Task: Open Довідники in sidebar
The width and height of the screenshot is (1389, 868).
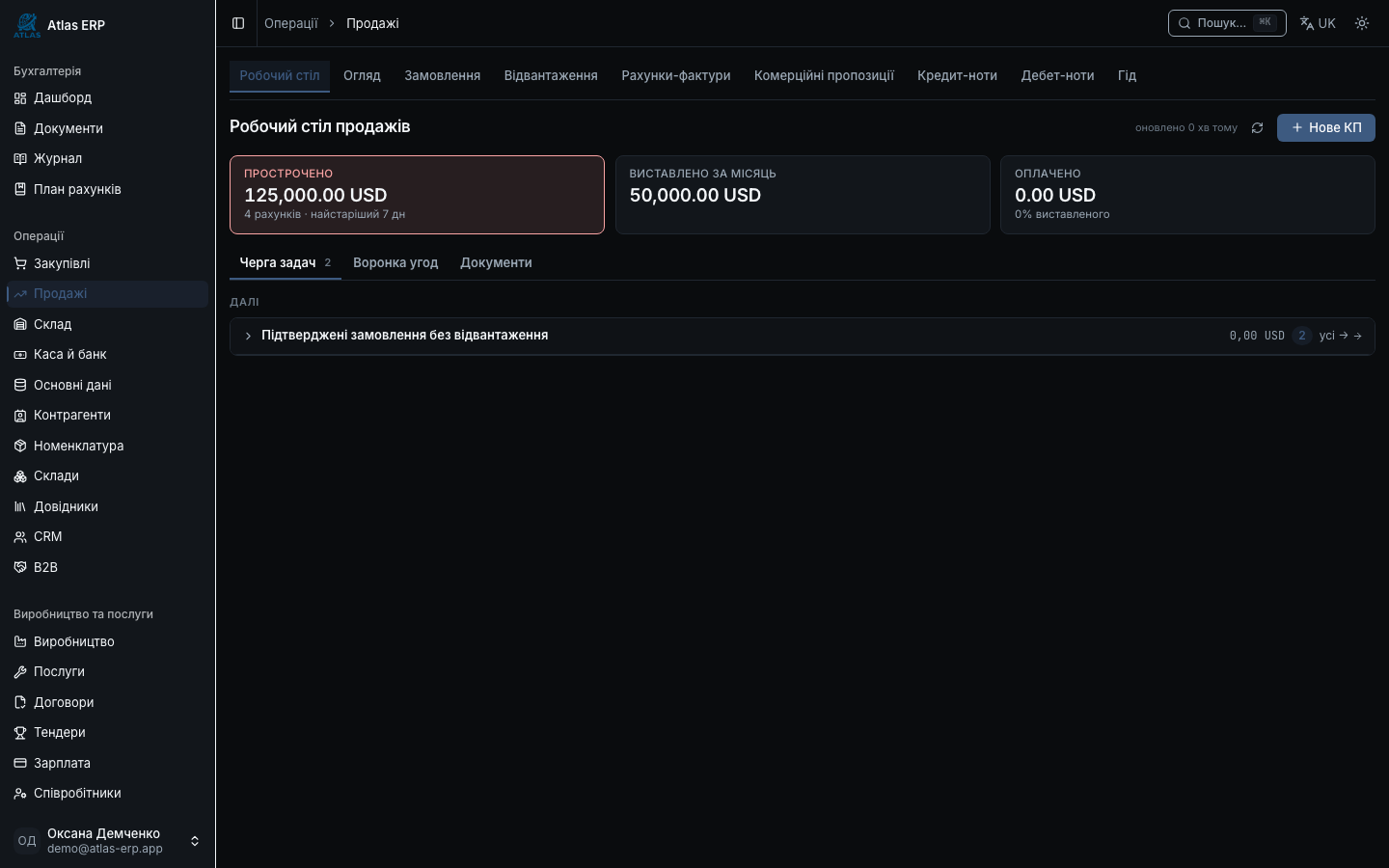Action: pyautogui.click(x=107, y=506)
